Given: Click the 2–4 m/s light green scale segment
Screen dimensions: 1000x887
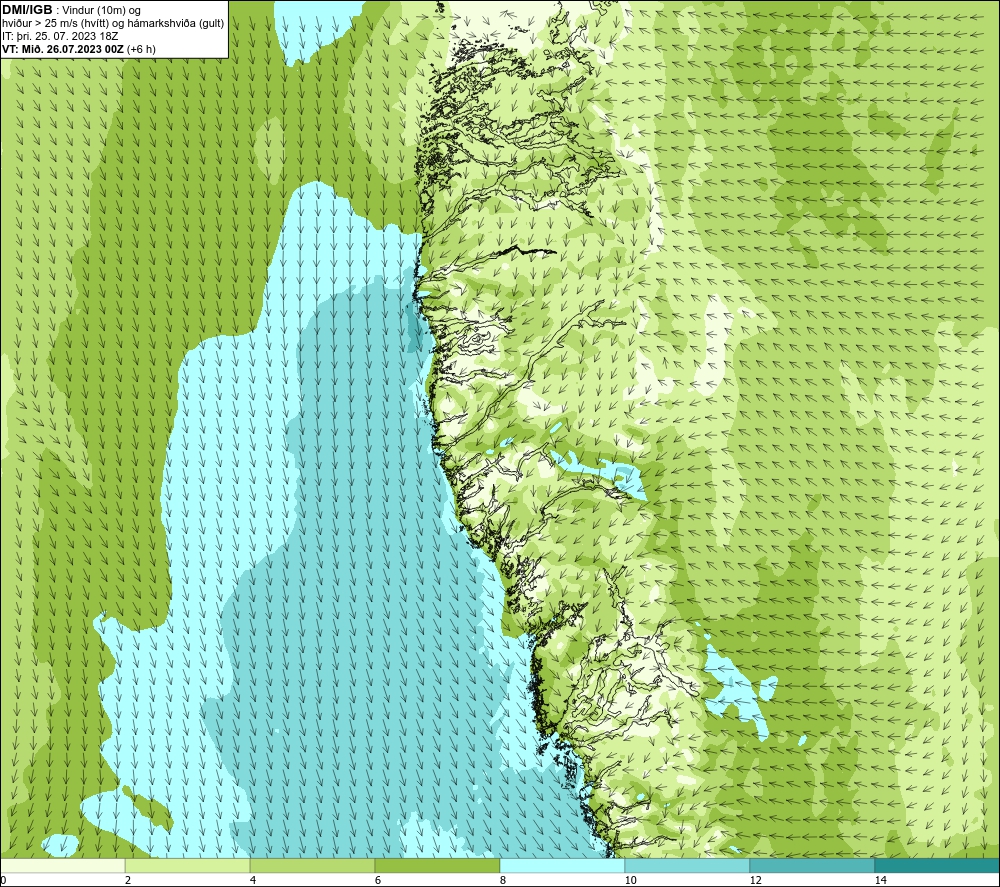Looking at the screenshot, I should pos(188,865).
